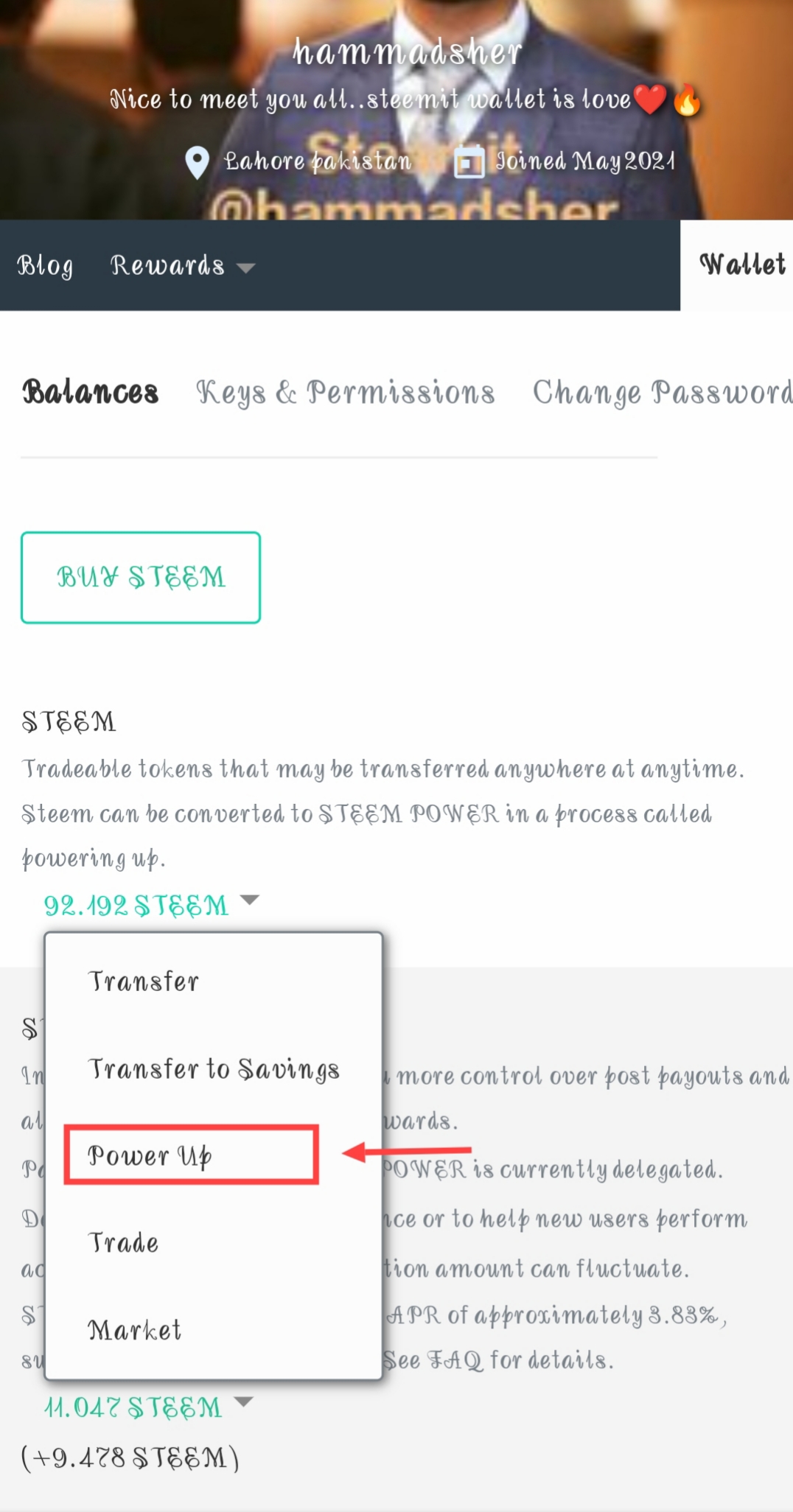Open Keys & Permissions tab

coord(345,392)
